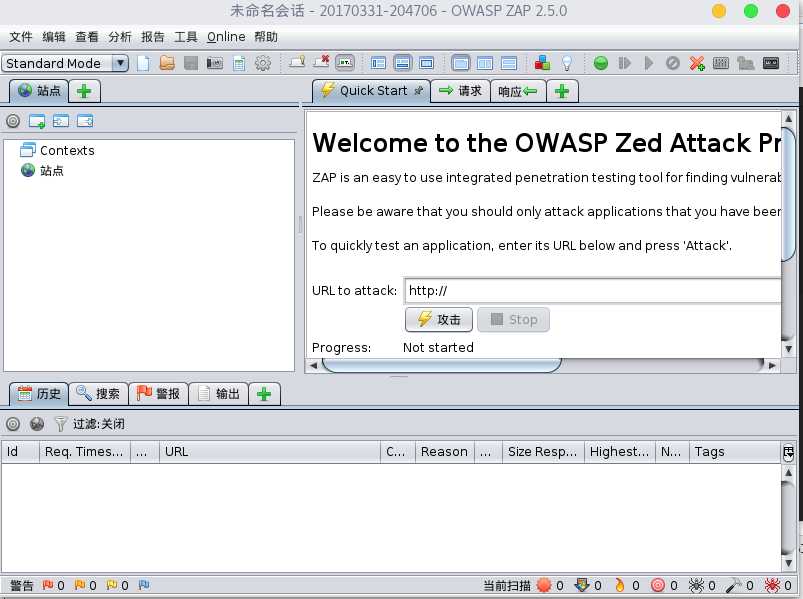Click the add custom breakpoint red X icon
This screenshot has width=803, height=599.
(697, 63)
